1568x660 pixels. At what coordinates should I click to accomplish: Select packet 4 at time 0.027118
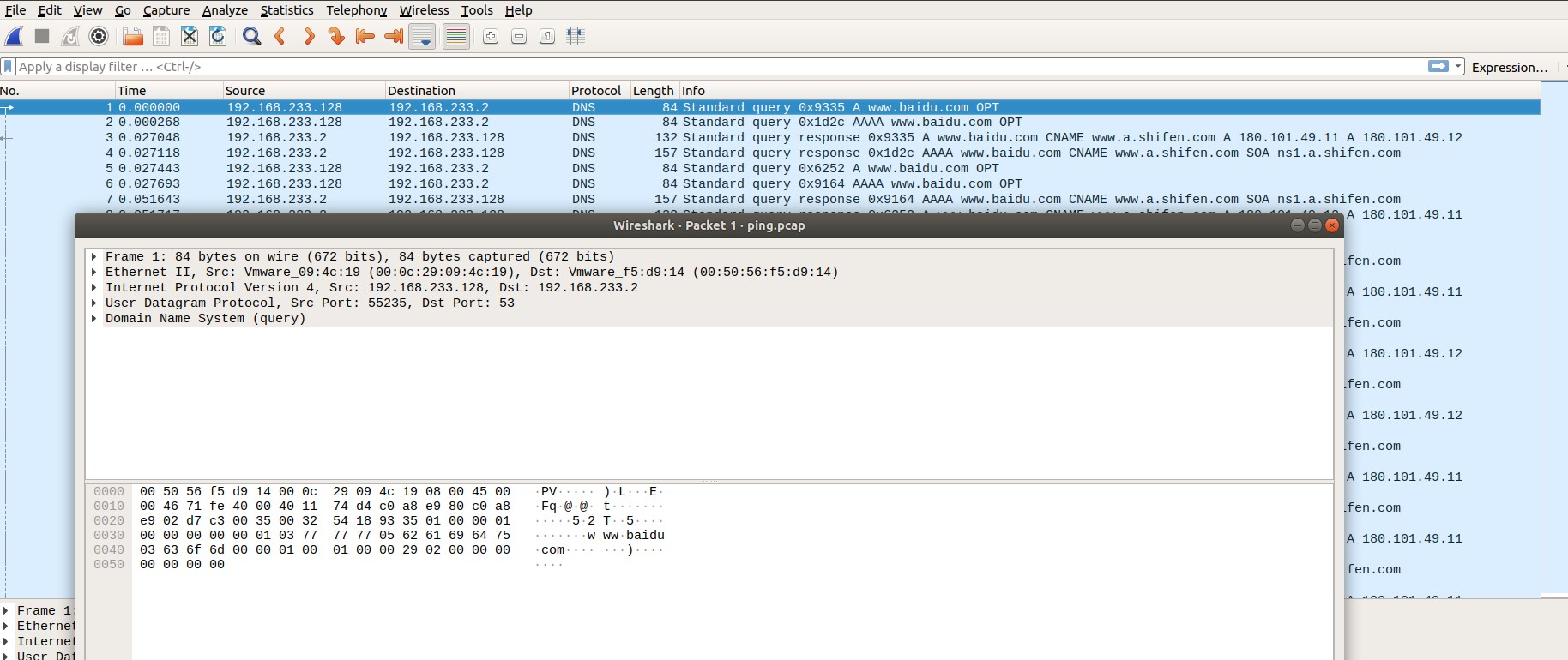tap(770, 153)
